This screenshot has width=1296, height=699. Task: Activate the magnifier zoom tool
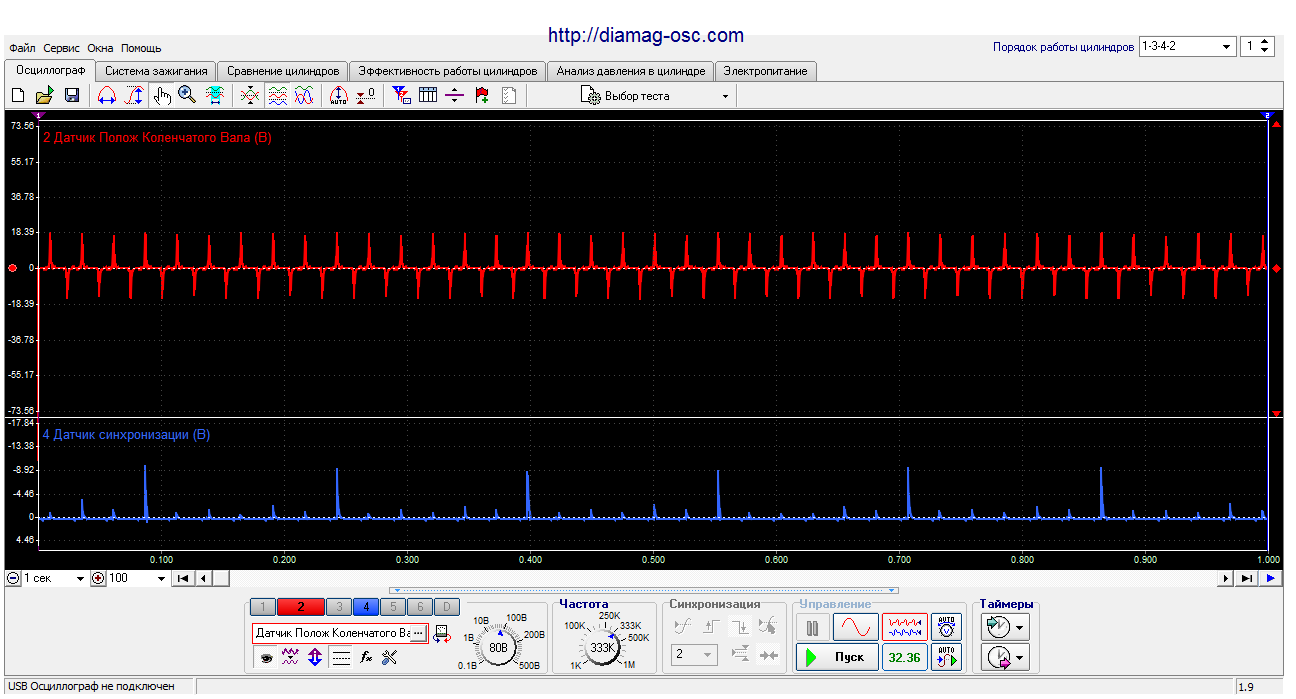pos(188,96)
